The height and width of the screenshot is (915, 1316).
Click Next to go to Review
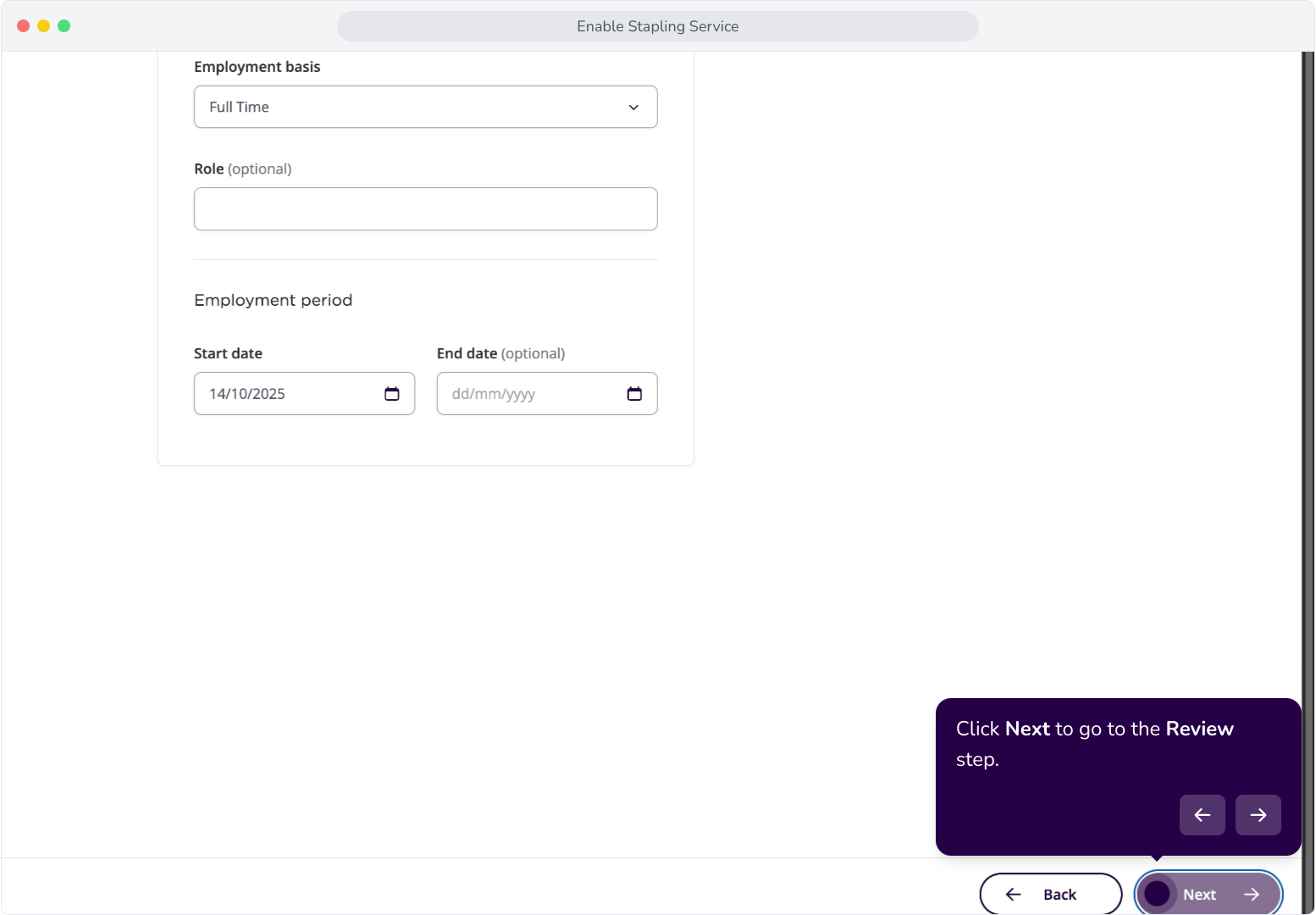click(x=1208, y=894)
